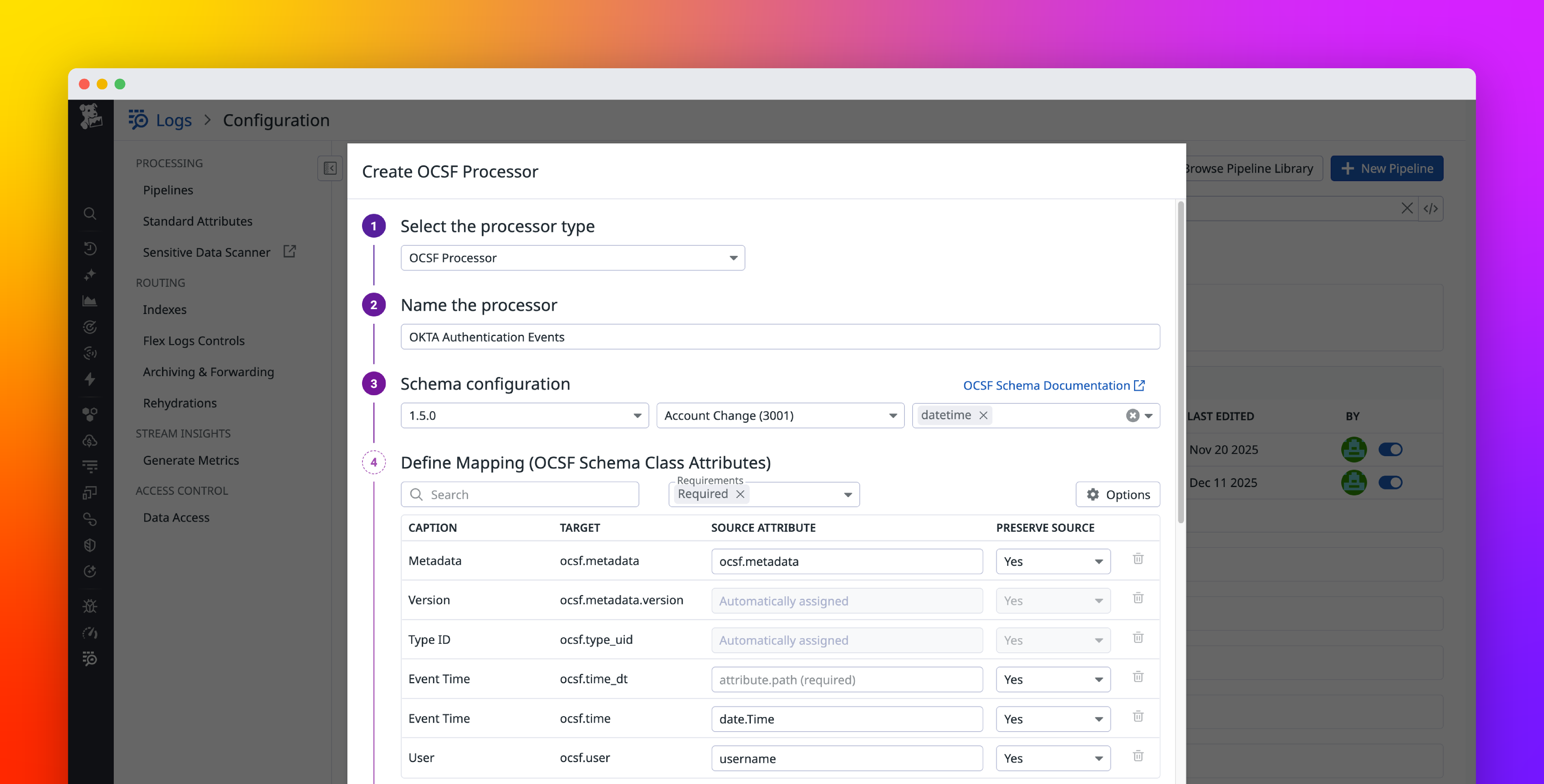This screenshot has width=1544, height=784.
Task: Click the Search field in Define Mapping
Action: coord(519,494)
